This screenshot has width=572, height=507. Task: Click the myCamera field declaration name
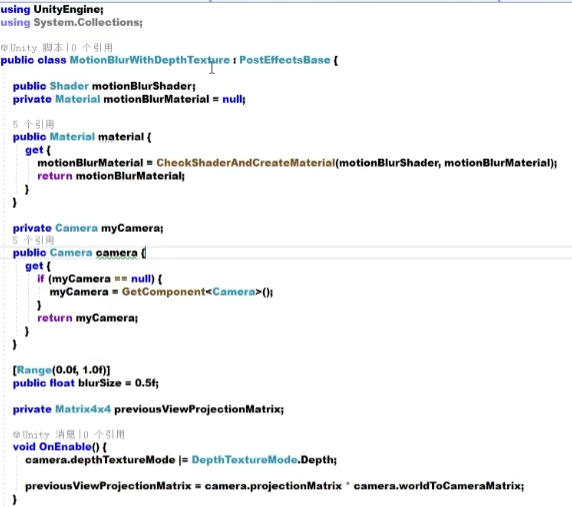coord(131,228)
